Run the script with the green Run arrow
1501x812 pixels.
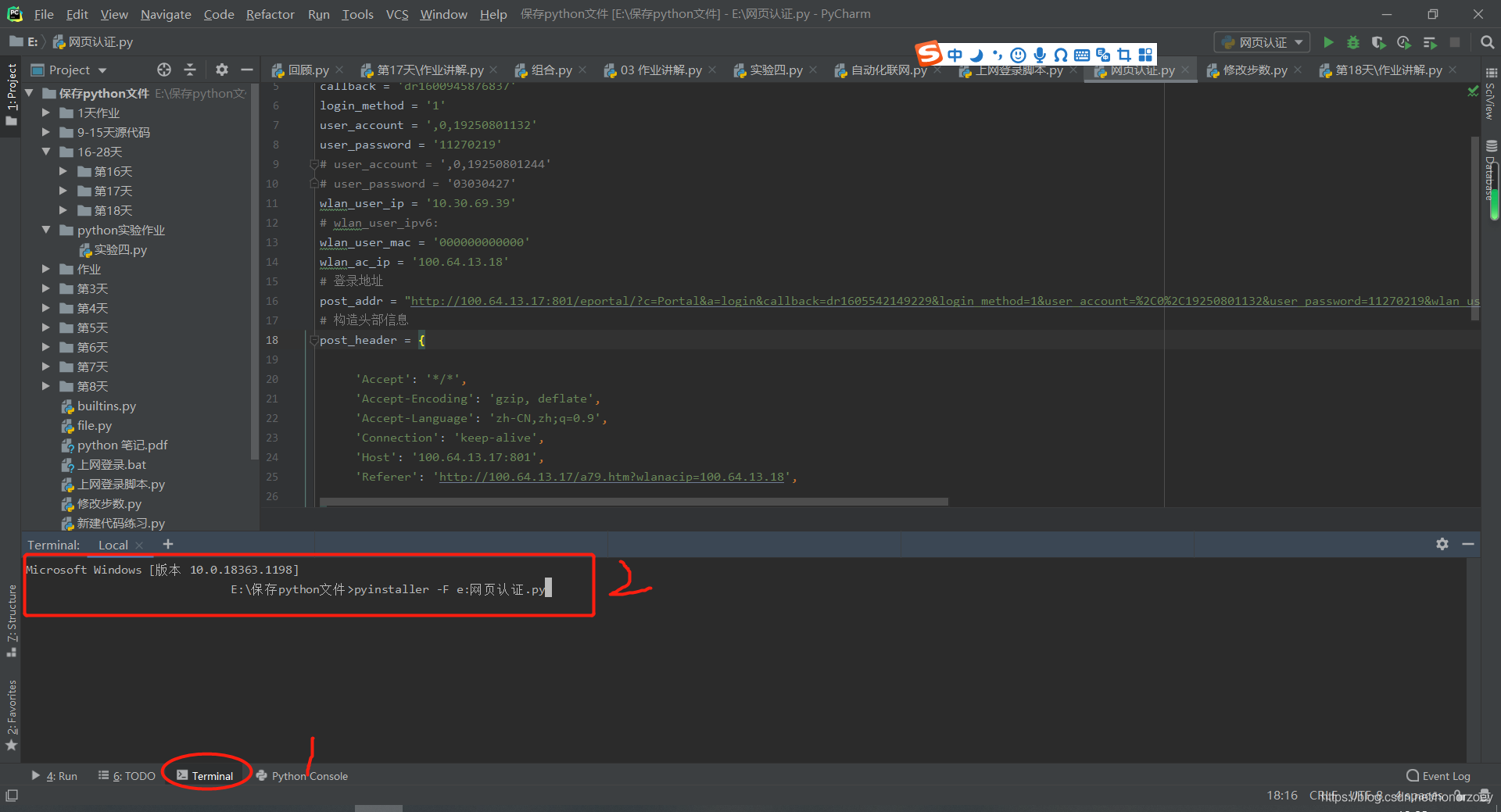point(1329,42)
